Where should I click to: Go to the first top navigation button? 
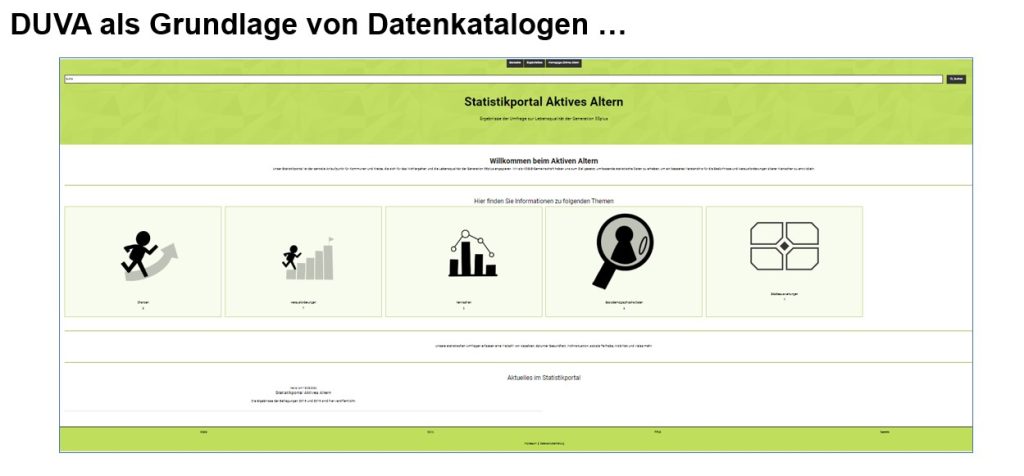tap(515, 63)
